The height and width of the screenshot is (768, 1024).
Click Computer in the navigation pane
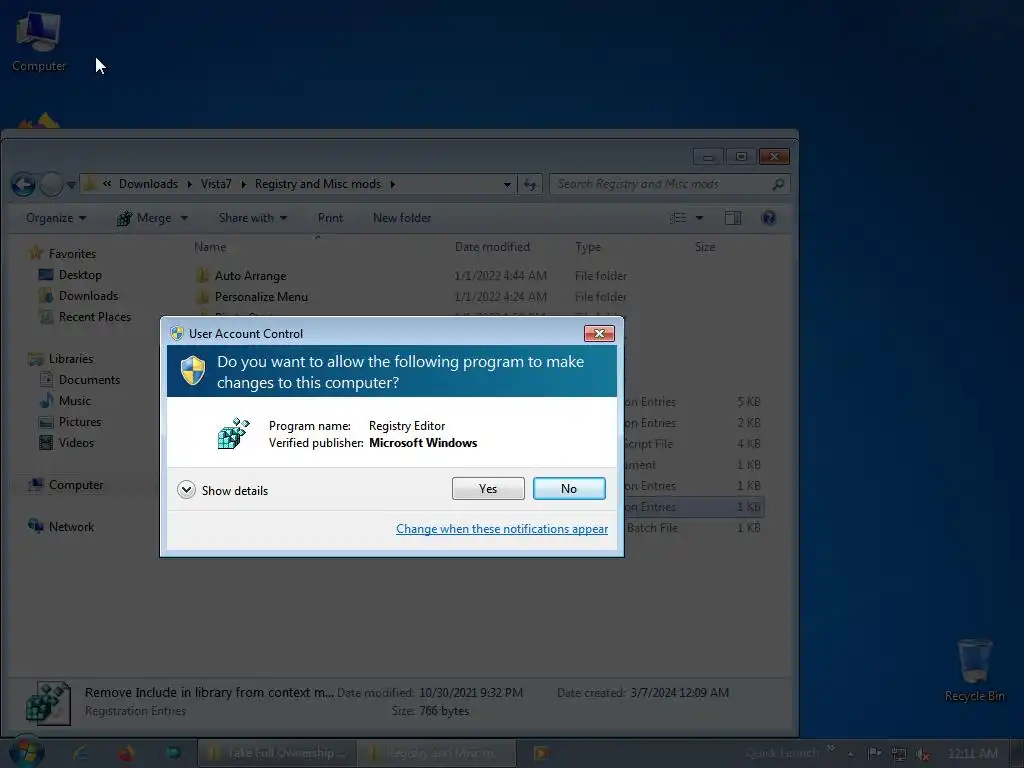[65, 485]
